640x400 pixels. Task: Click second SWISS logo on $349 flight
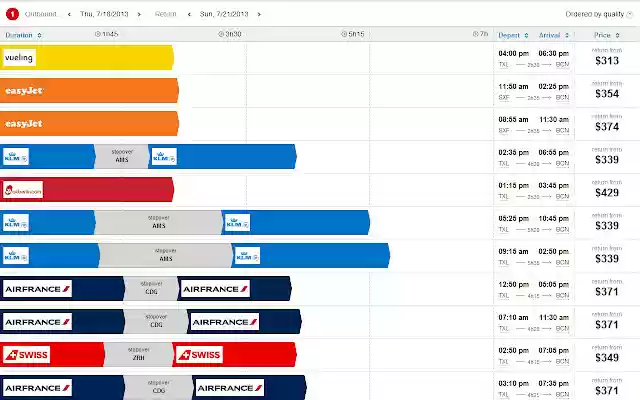pos(199,355)
